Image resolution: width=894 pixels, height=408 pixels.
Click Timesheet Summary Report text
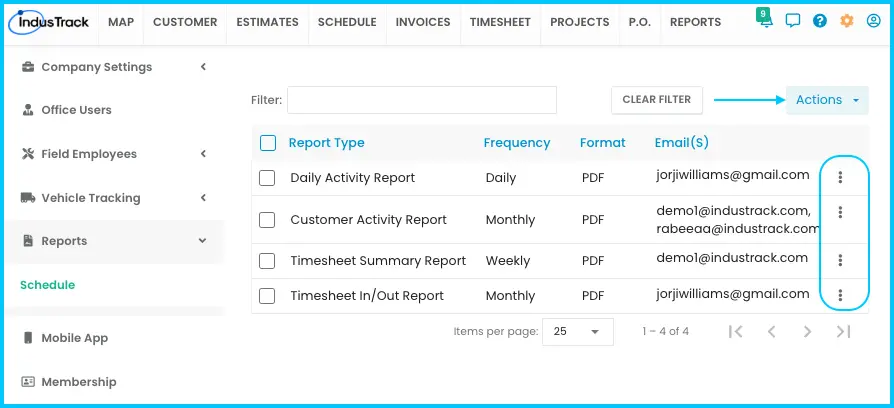coord(379,261)
